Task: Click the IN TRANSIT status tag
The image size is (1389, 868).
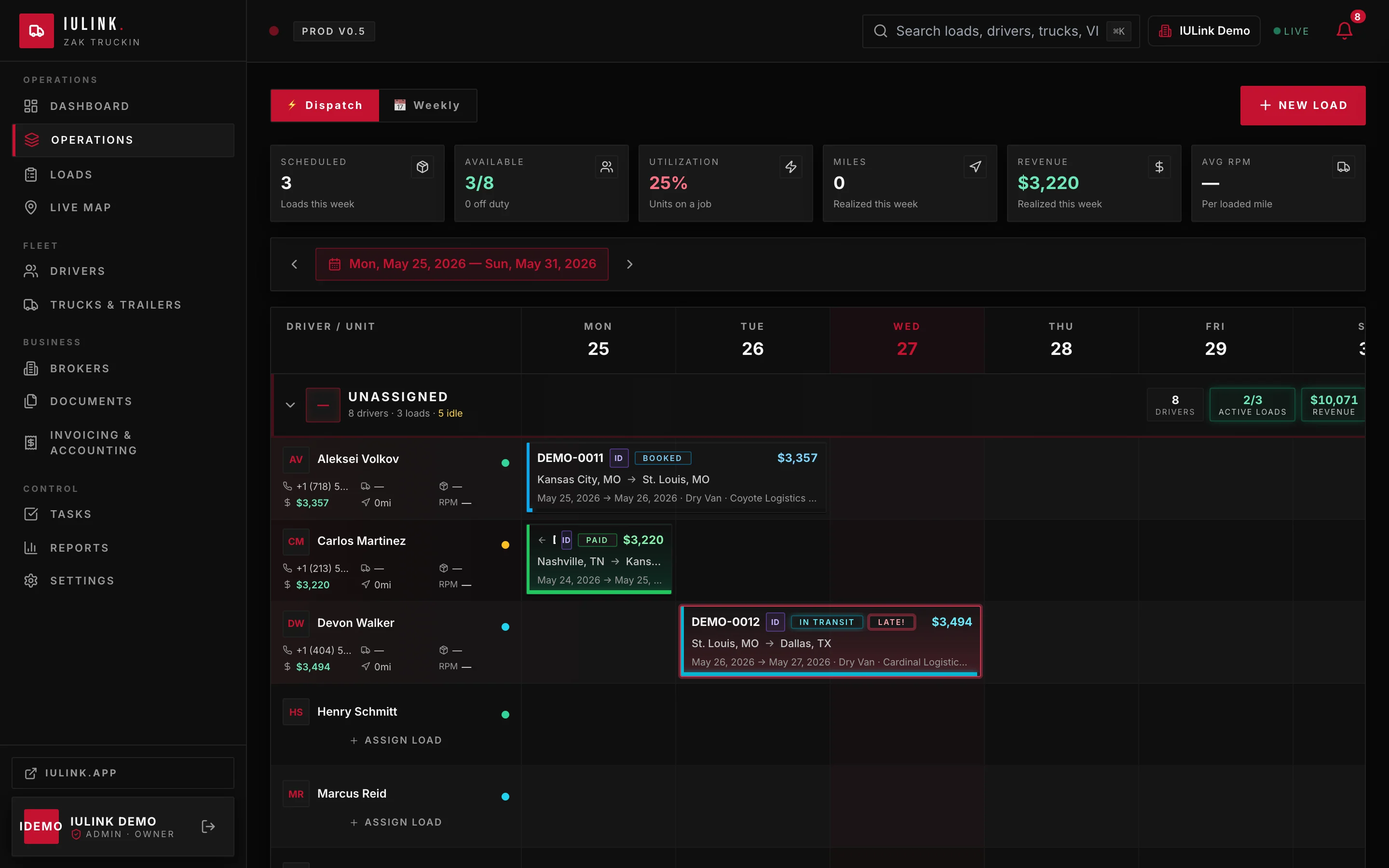Action: click(x=827, y=622)
